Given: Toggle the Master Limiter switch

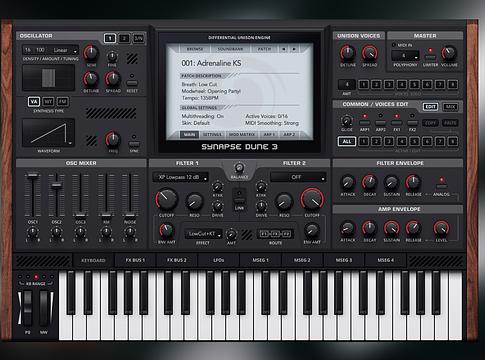Looking at the screenshot, I should pos(430,57).
